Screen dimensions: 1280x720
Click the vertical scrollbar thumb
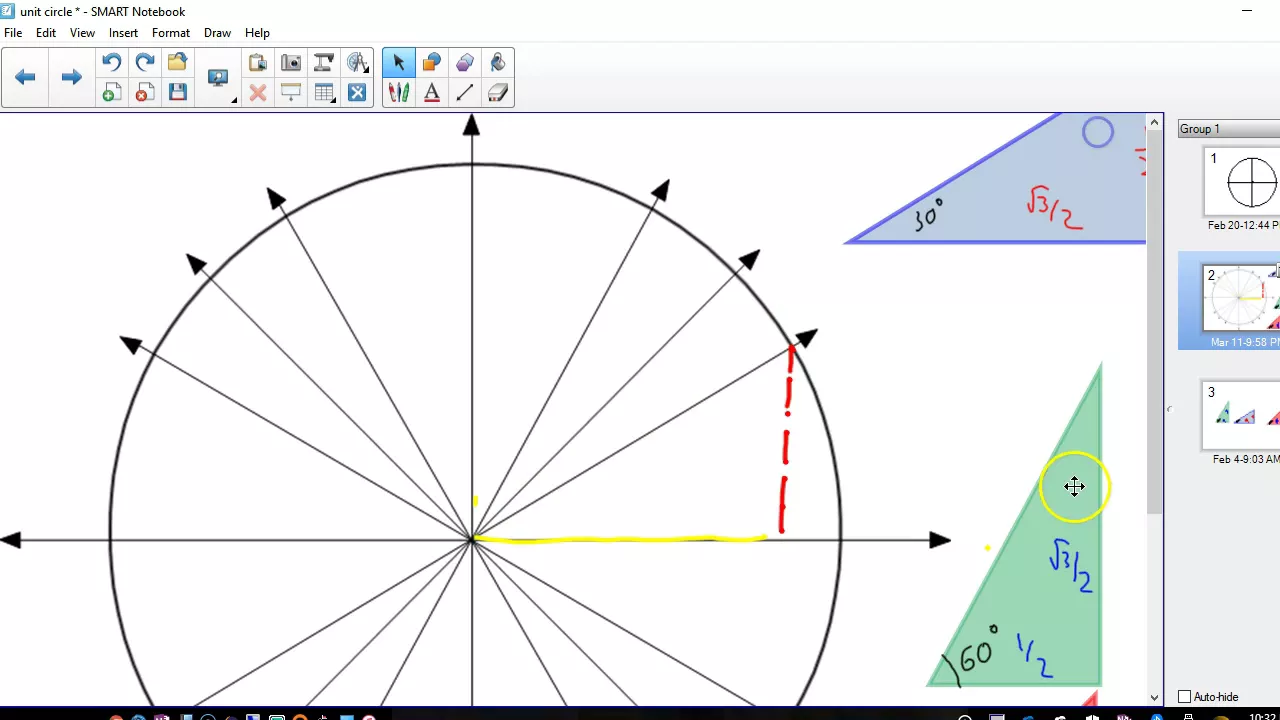(x=1155, y=322)
